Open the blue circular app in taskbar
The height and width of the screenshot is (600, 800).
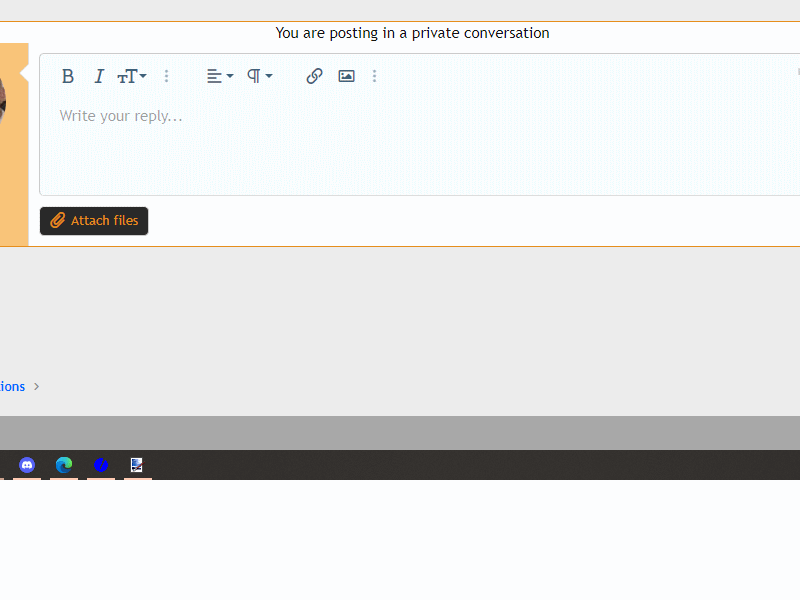tap(101, 465)
